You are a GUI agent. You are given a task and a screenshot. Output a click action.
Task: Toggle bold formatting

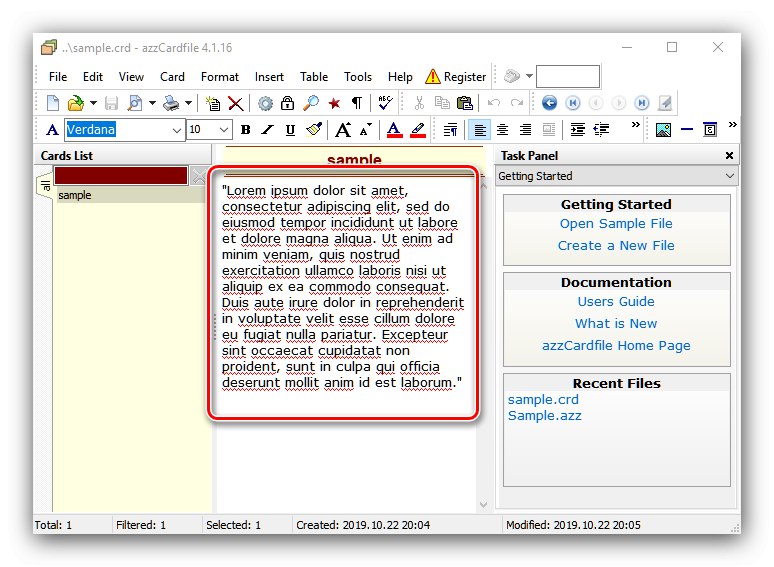245,130
